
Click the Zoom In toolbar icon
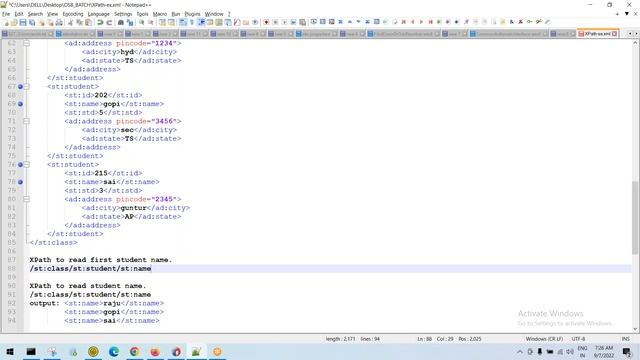(142, 22)
